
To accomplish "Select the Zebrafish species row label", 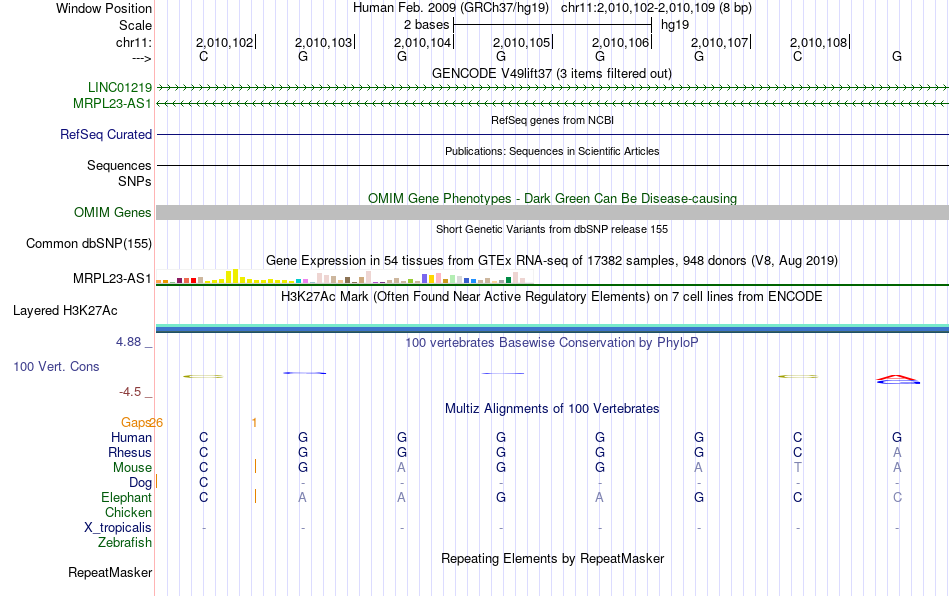I will 125,543.
